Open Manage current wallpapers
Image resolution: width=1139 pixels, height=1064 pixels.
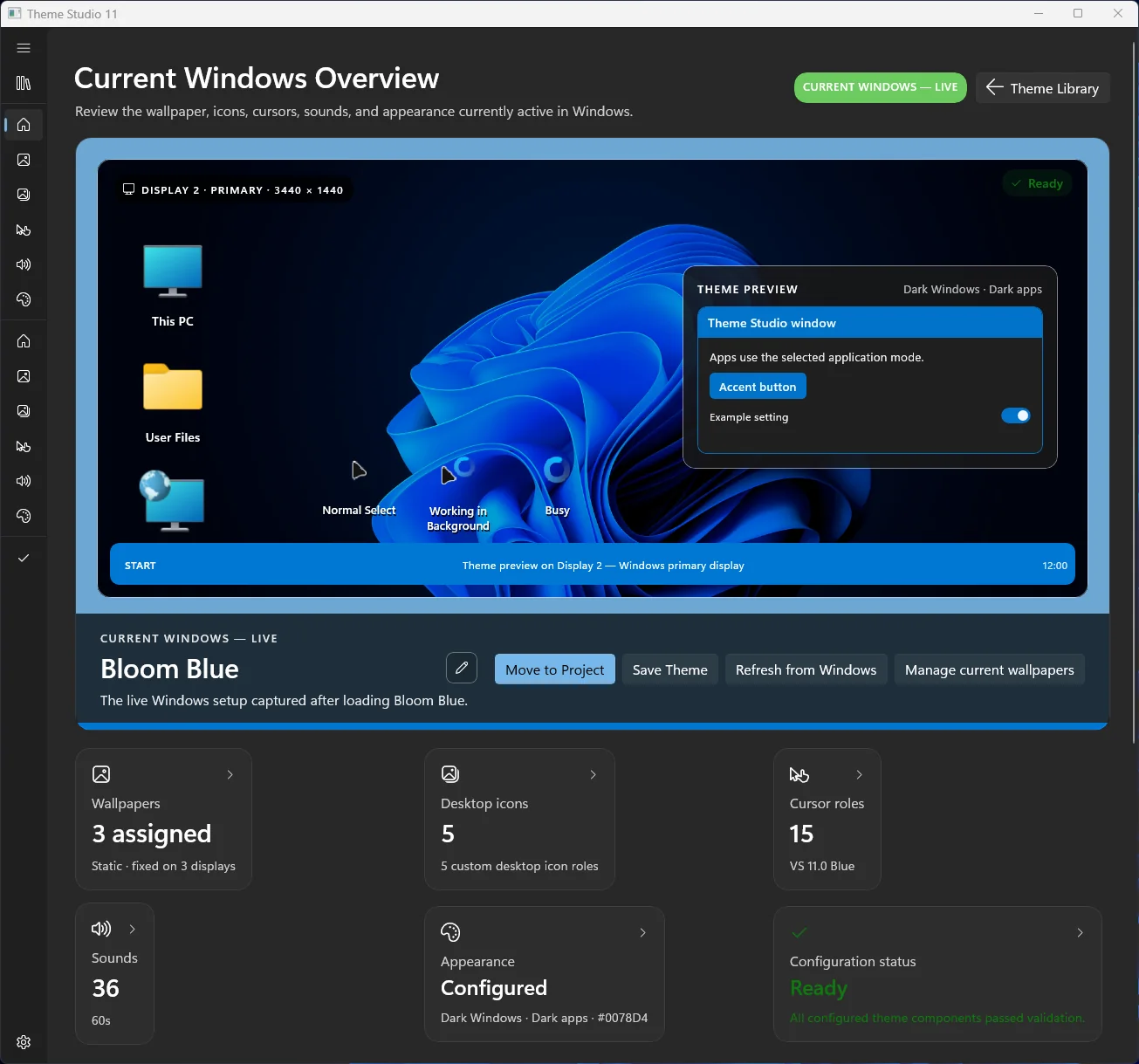pos(990,669)
